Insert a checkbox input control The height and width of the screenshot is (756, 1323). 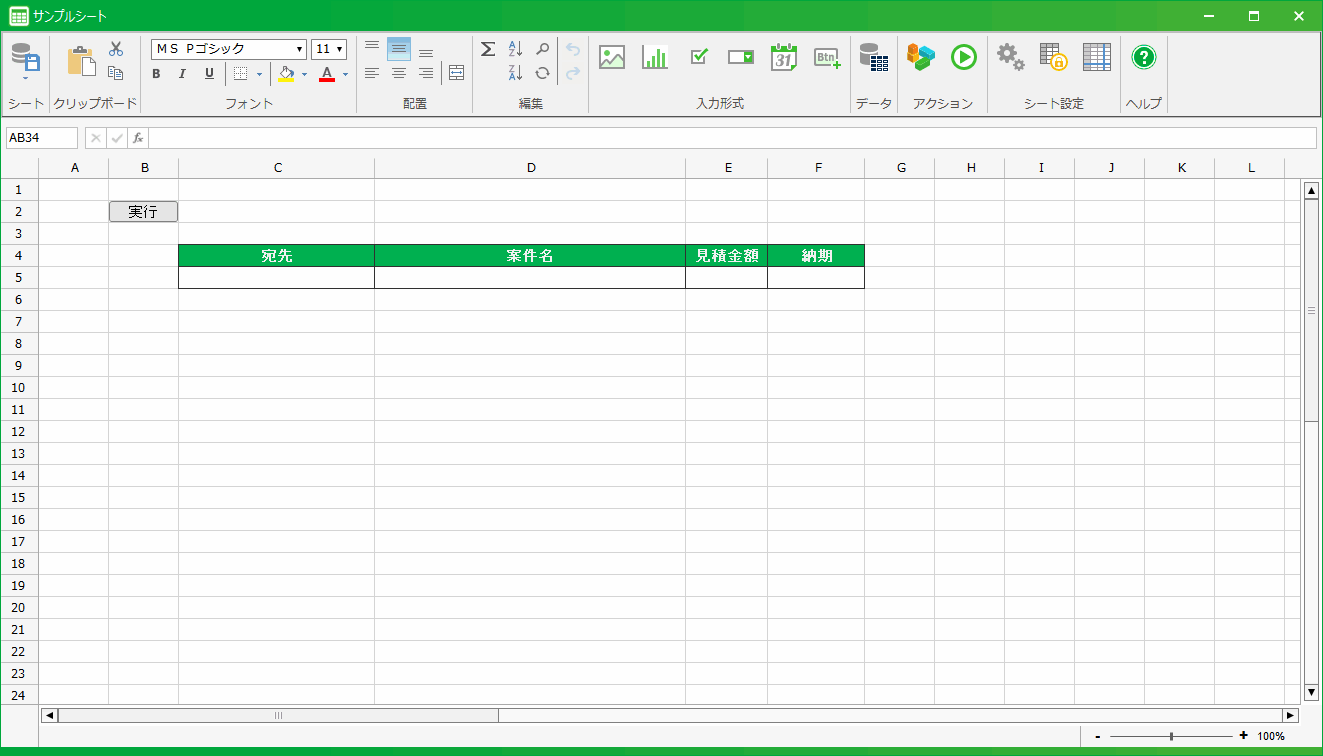point(699,57)
